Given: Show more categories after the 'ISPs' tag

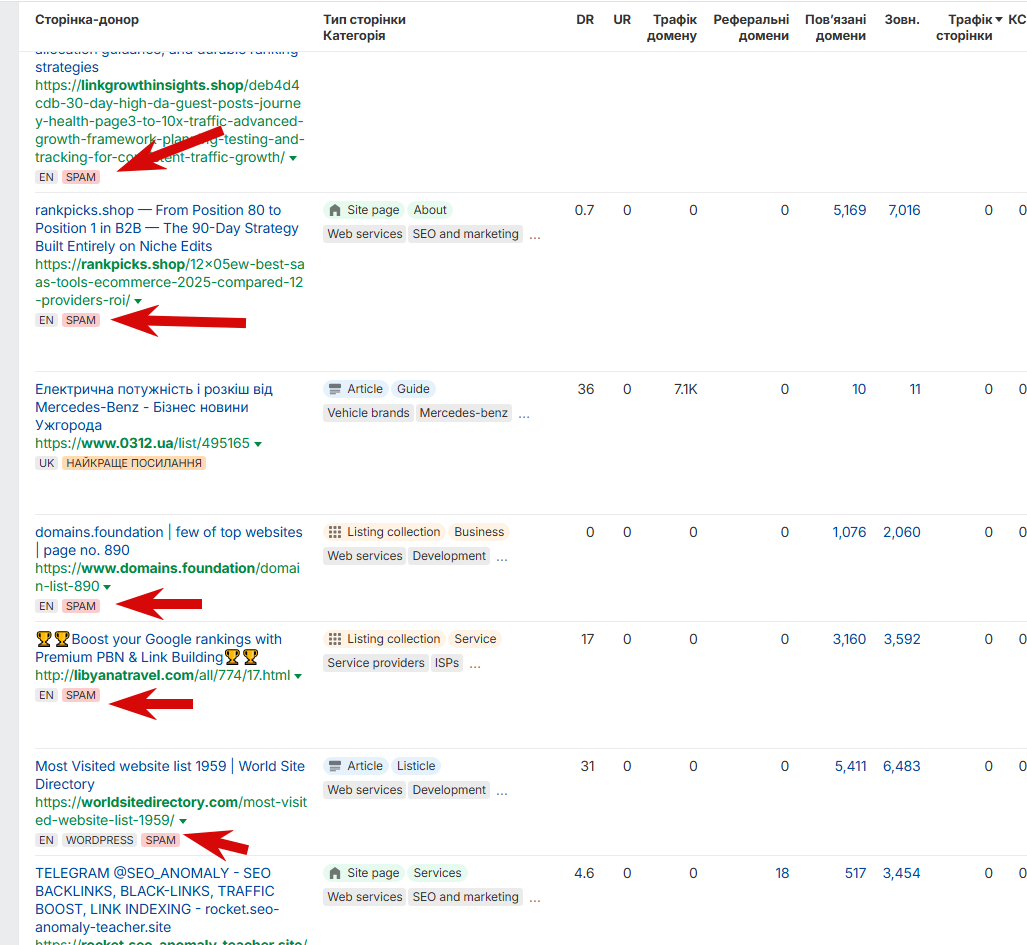Looking at the screenshot, I should [476, 664].
